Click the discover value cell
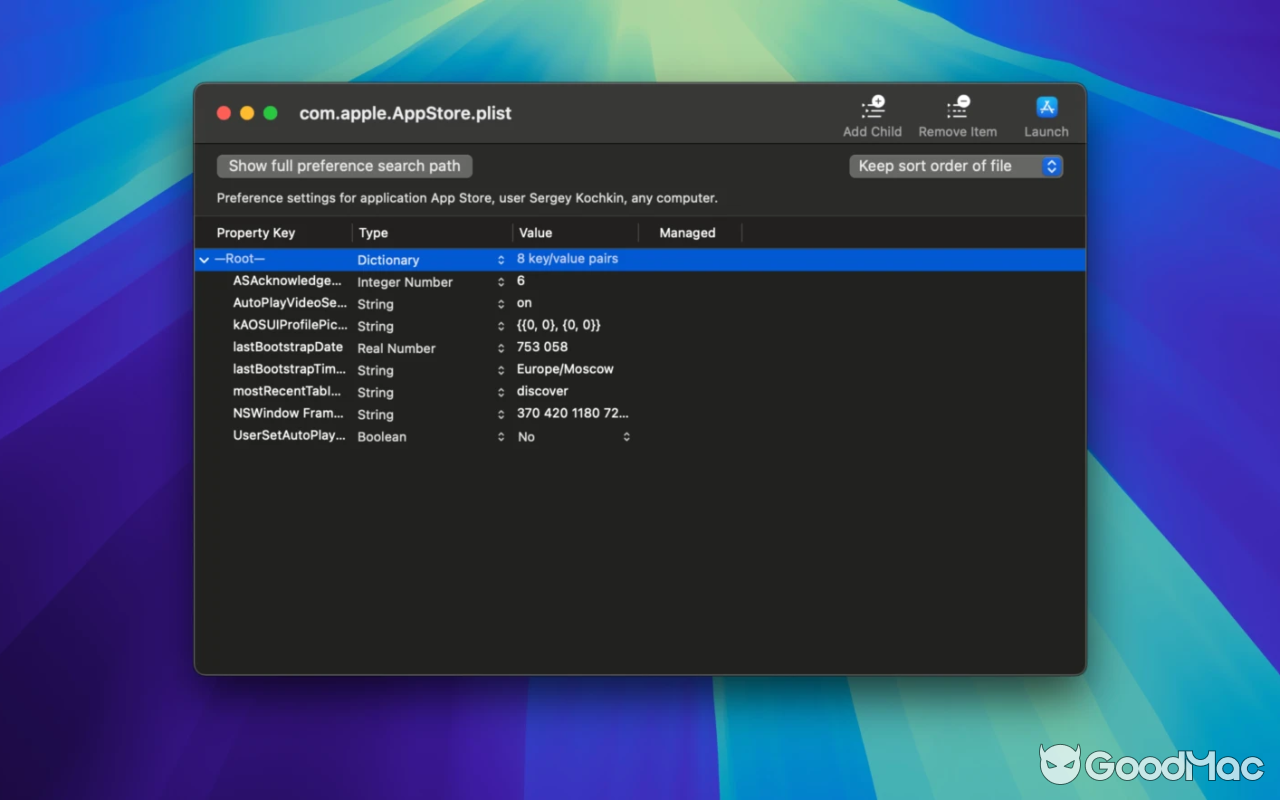The image size is (1280, 800). (x=542, y=391)
